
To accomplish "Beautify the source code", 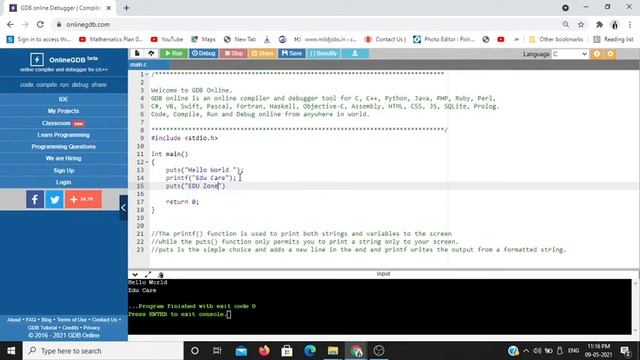I will tap(323, 53).
